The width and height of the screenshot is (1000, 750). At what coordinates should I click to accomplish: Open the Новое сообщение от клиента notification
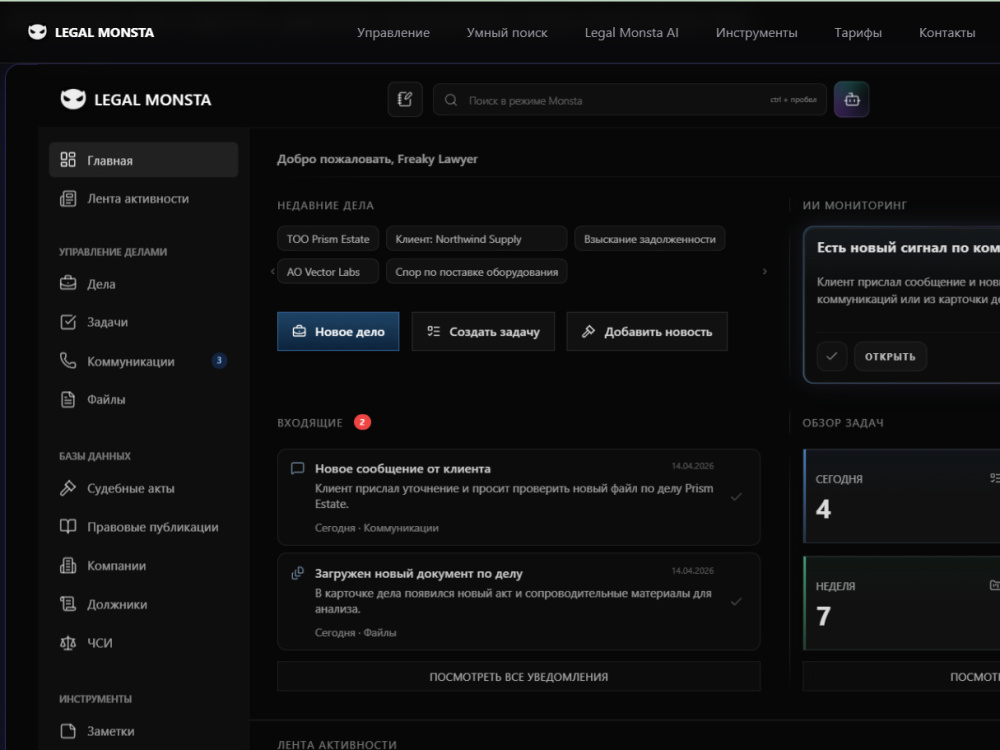pyautogui.click(x=518, y=497)
